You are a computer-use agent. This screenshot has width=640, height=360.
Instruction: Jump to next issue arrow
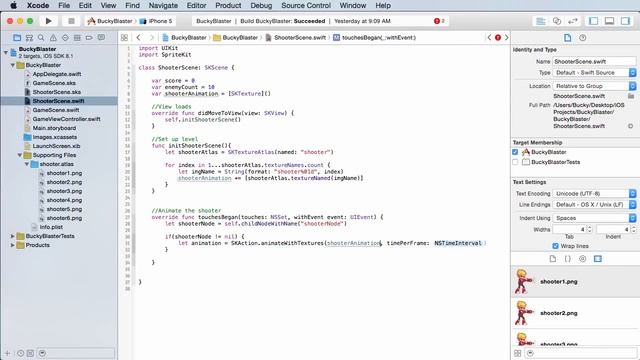507,38
